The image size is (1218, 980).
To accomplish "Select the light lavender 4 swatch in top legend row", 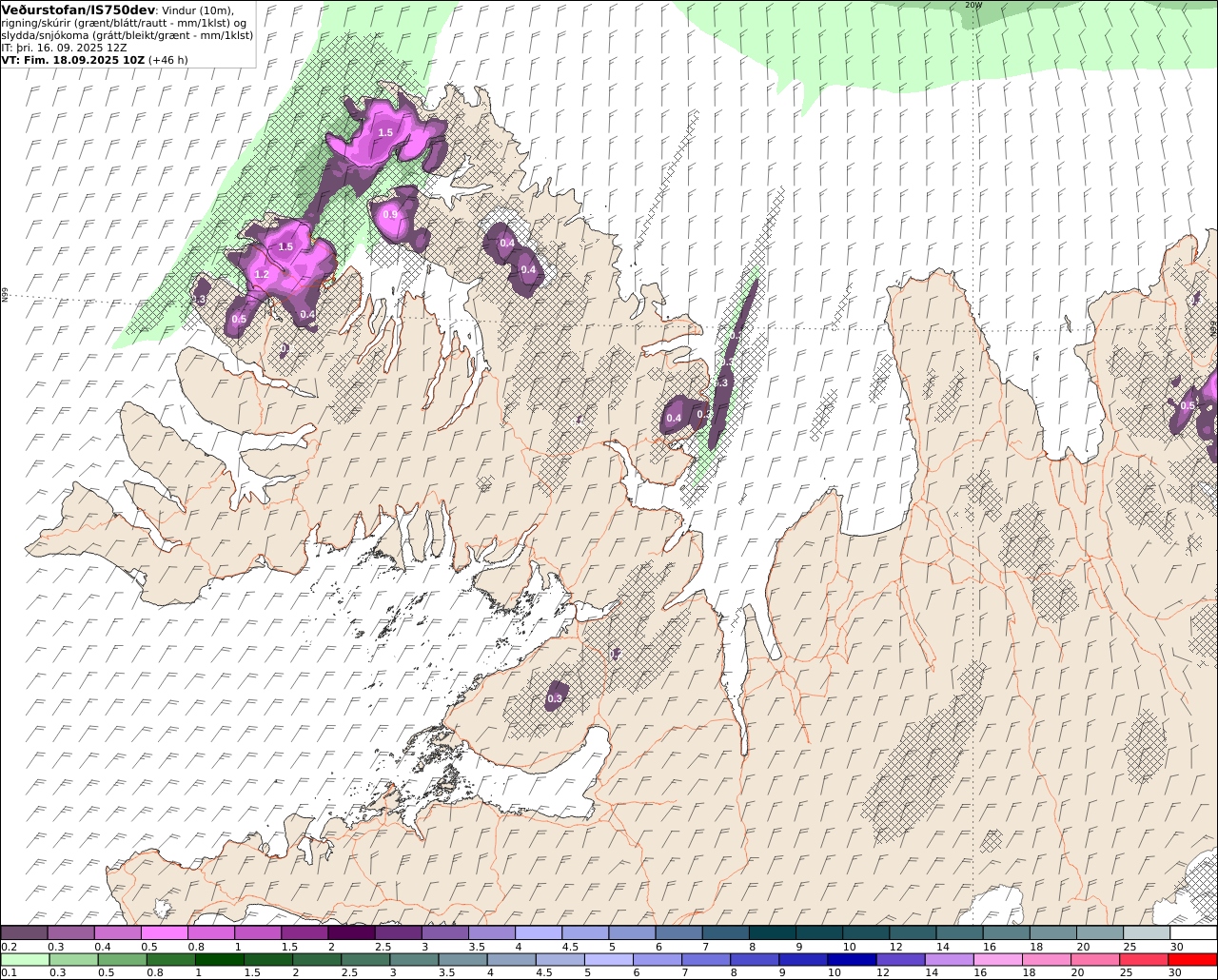I will 539,932.
